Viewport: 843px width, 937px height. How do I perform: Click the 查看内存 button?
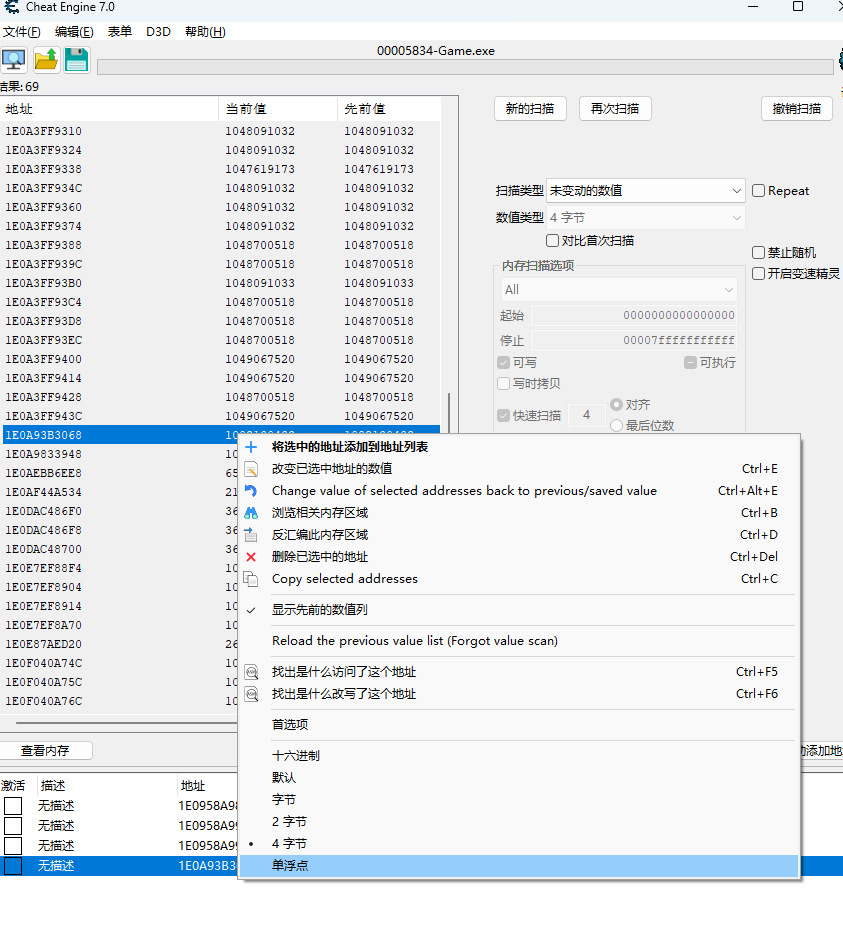tap(45, 751)
